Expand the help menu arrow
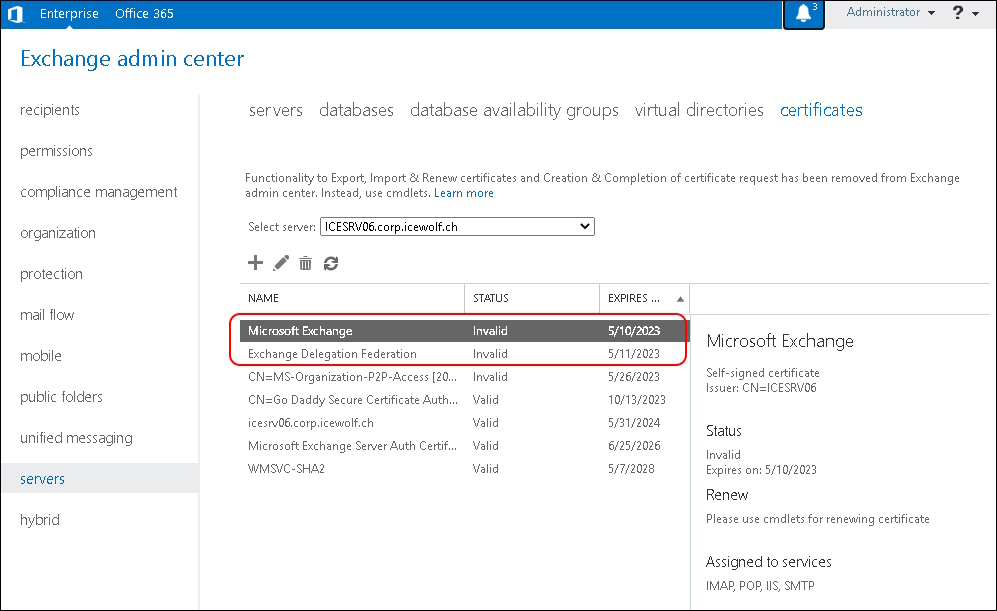Viewport: 997px width, 611px height. (x=975, y=13)
